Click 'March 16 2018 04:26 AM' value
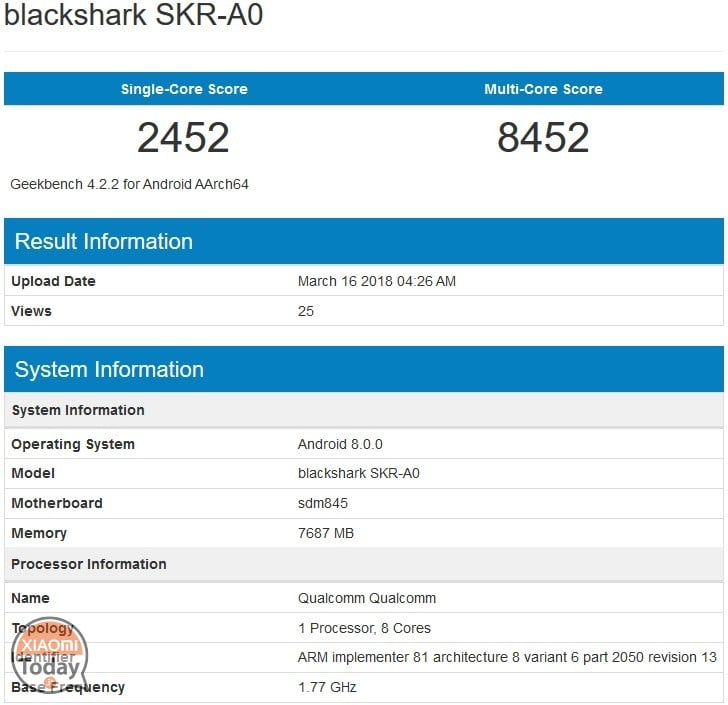Image resolution: width=728 pixels, height=705 pixels. point(377,281)
